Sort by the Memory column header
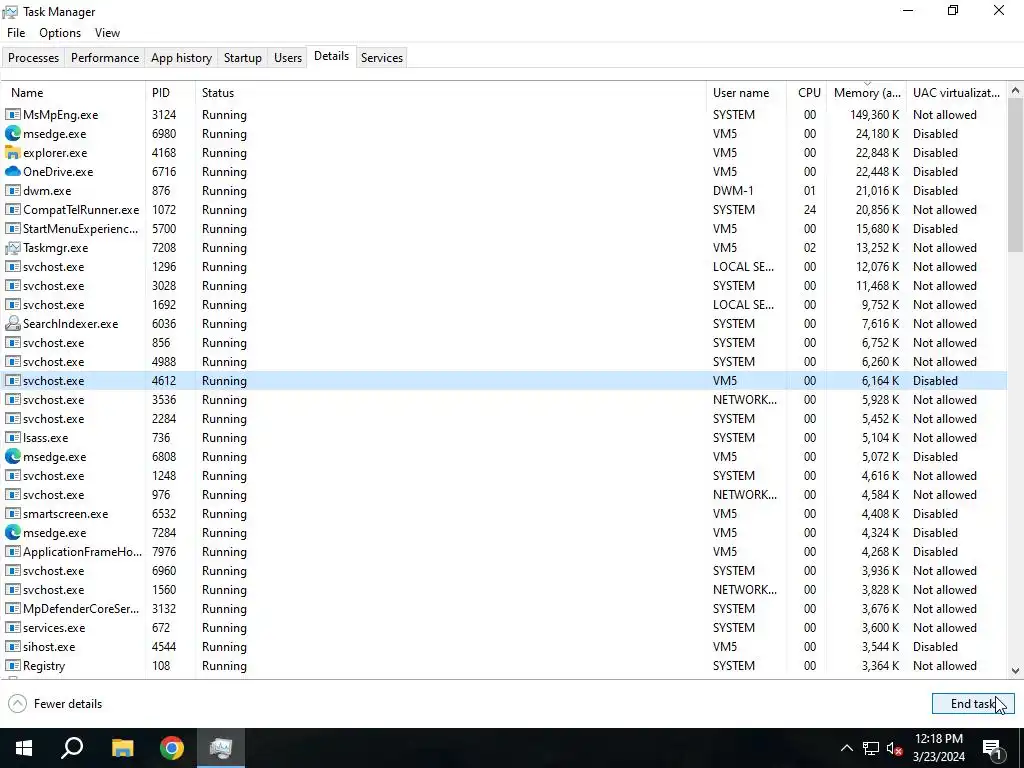1024x768 pixels. [x=867, y=93]
